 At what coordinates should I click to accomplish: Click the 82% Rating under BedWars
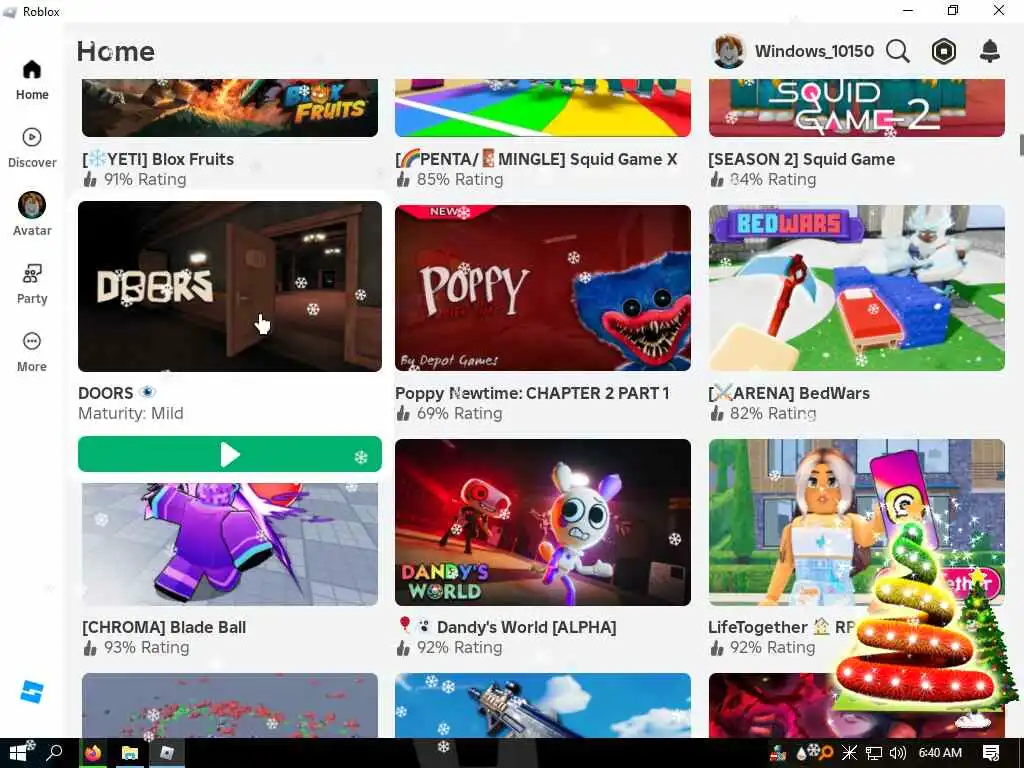[x=763, y=413]
